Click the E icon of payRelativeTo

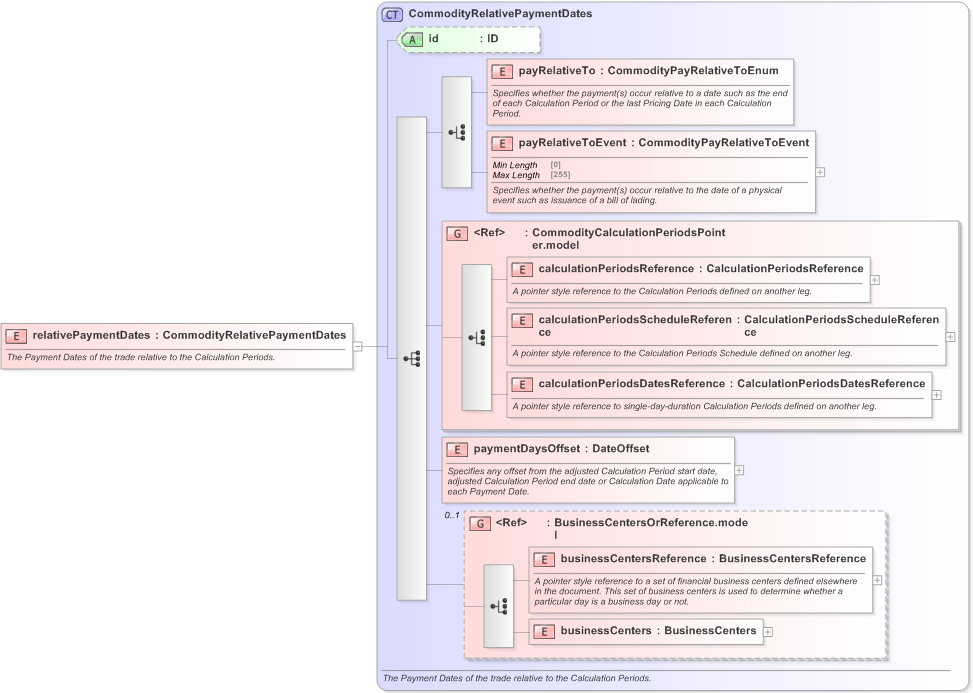click(502, 71)
